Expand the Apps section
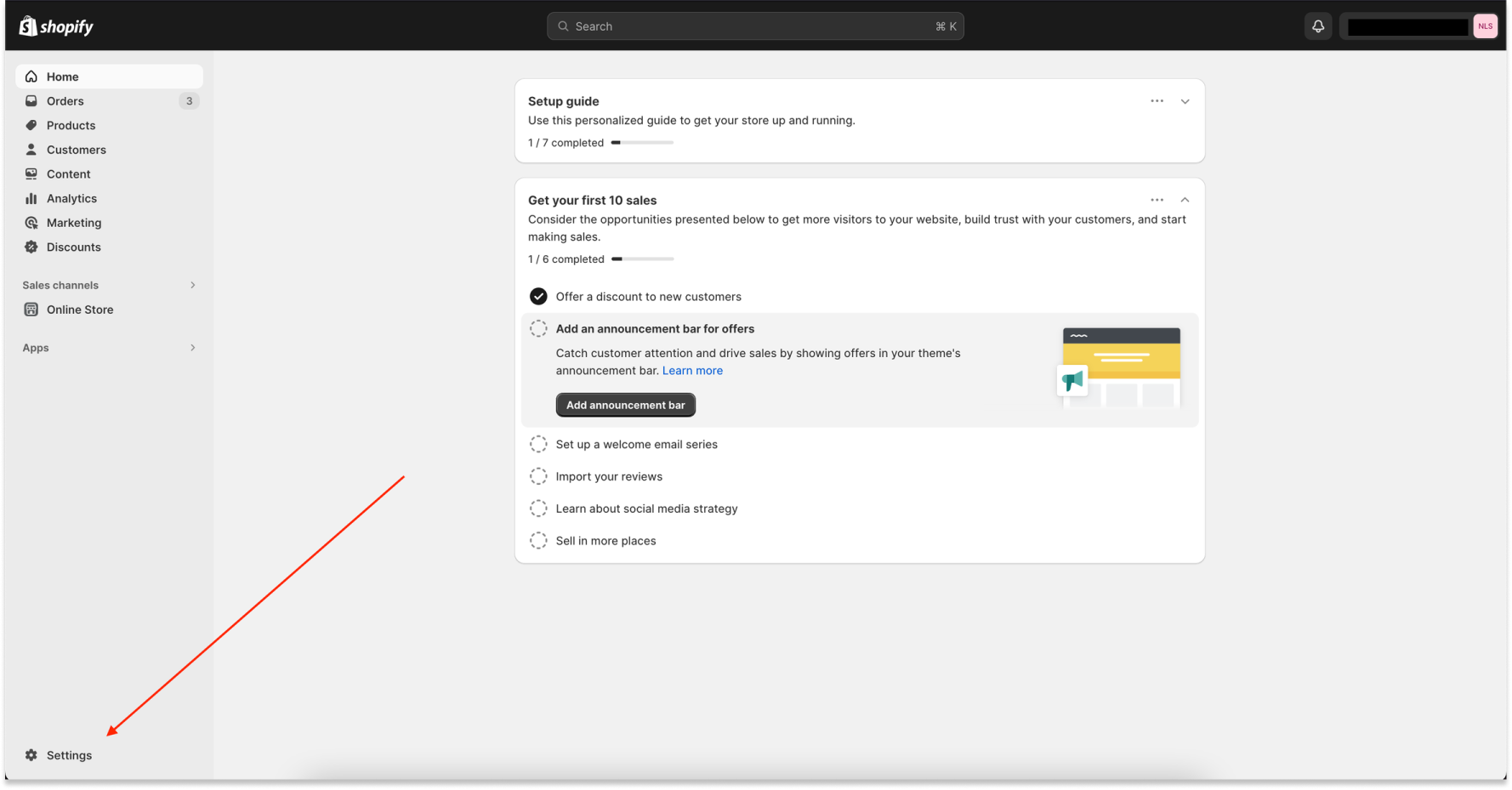Viewport: 1512px width, 790px height. (x=193, y=347)
